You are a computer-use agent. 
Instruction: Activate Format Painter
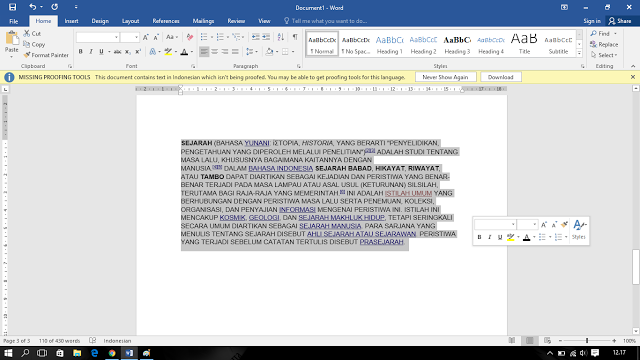[x=46, y=55]
